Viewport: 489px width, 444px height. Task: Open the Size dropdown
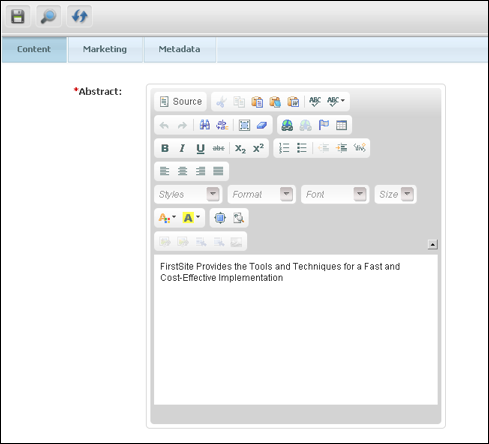(x=395, y=194)
